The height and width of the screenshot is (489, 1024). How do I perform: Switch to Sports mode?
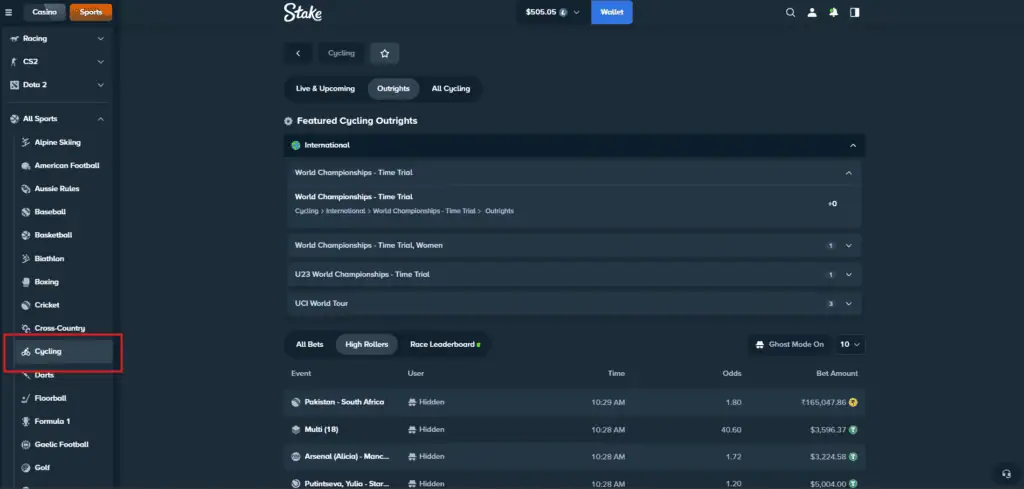91,12
